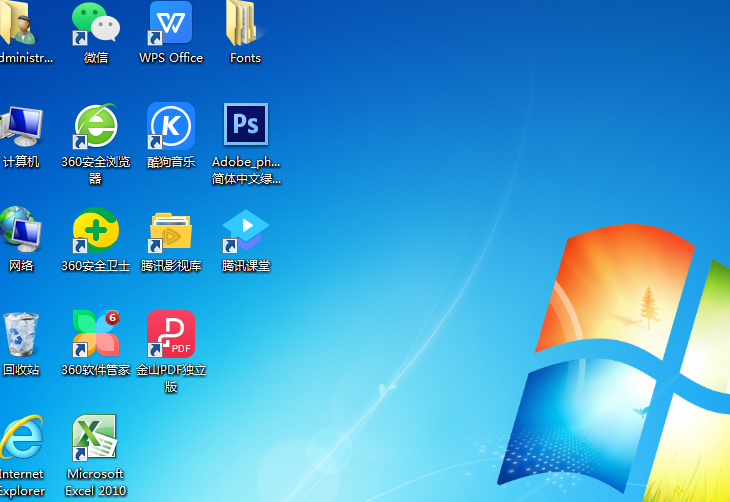Click the "回收站" label text
This screenshot has height=502, width=730.
(21, 370)
